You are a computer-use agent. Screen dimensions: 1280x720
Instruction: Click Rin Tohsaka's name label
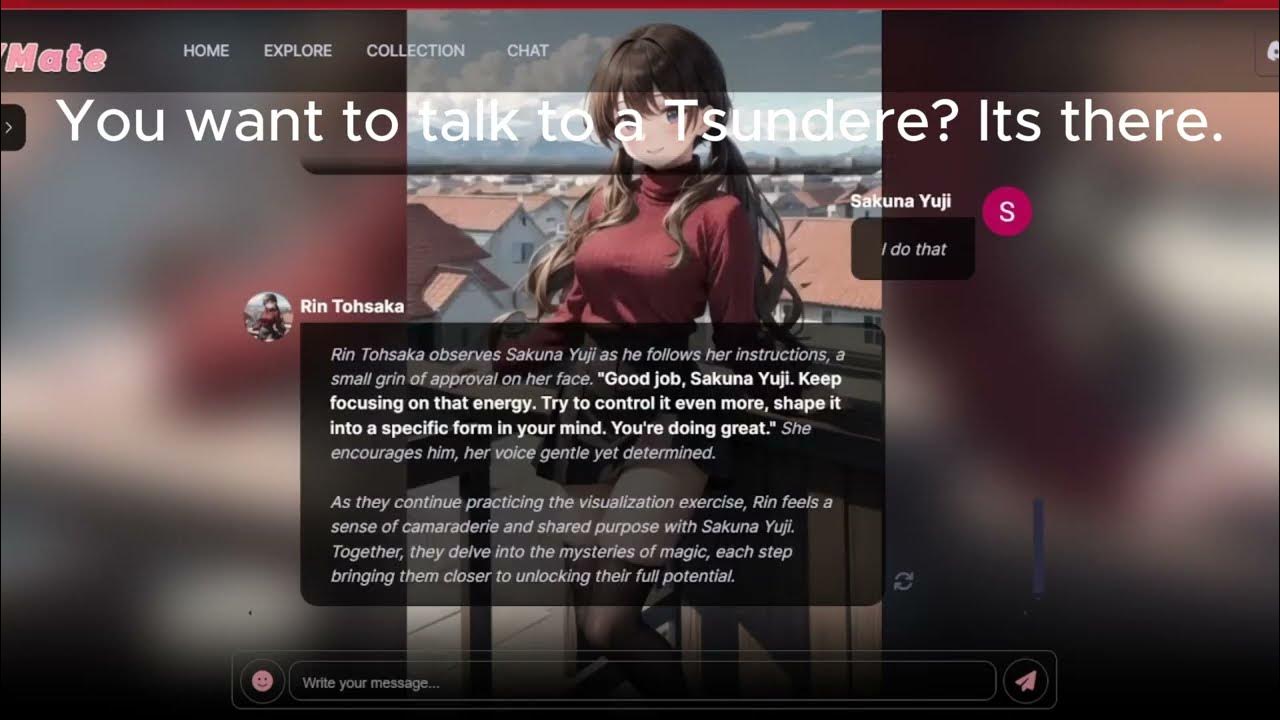(351, 306)
